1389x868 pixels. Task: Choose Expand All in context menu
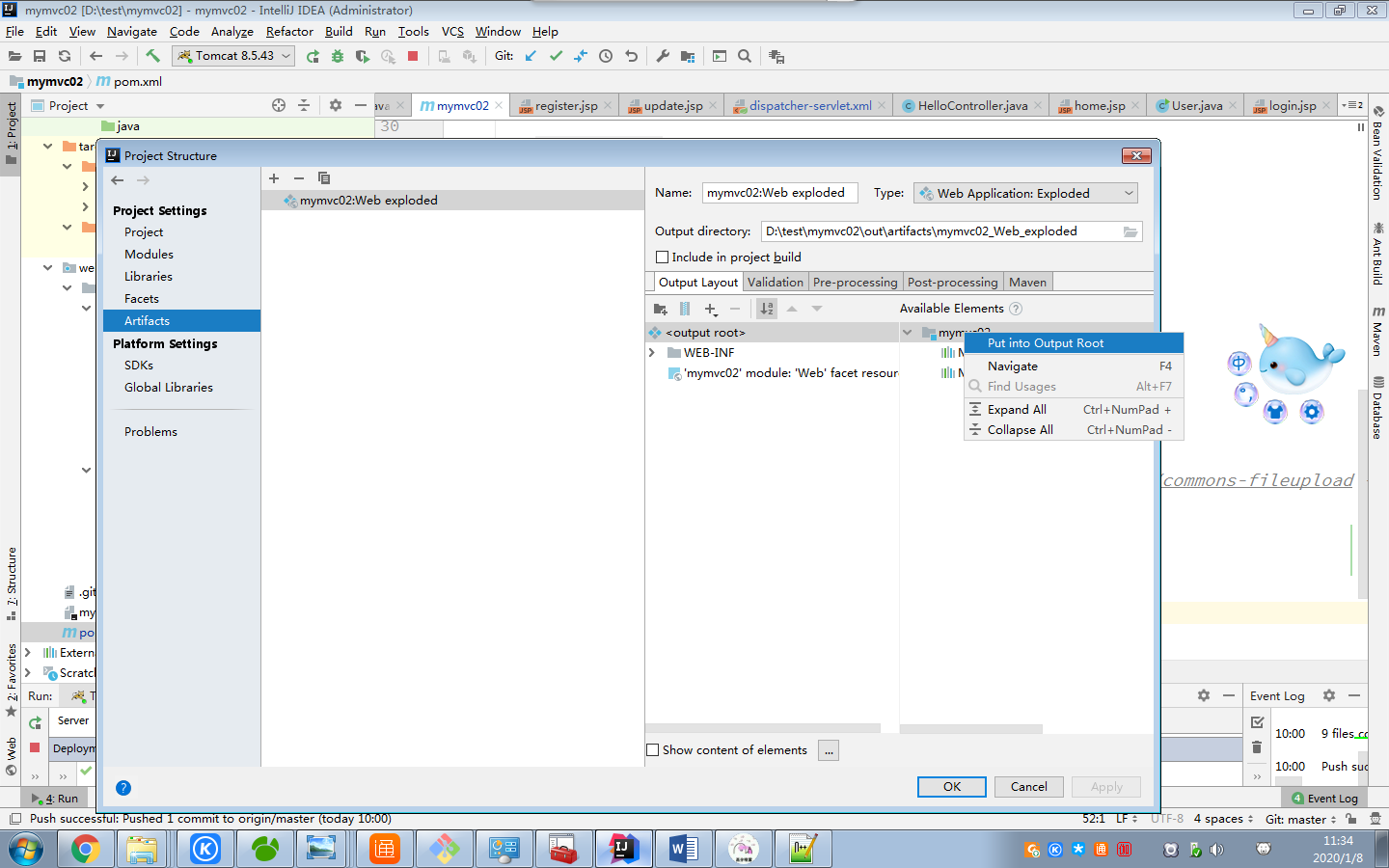(1074, 410)
